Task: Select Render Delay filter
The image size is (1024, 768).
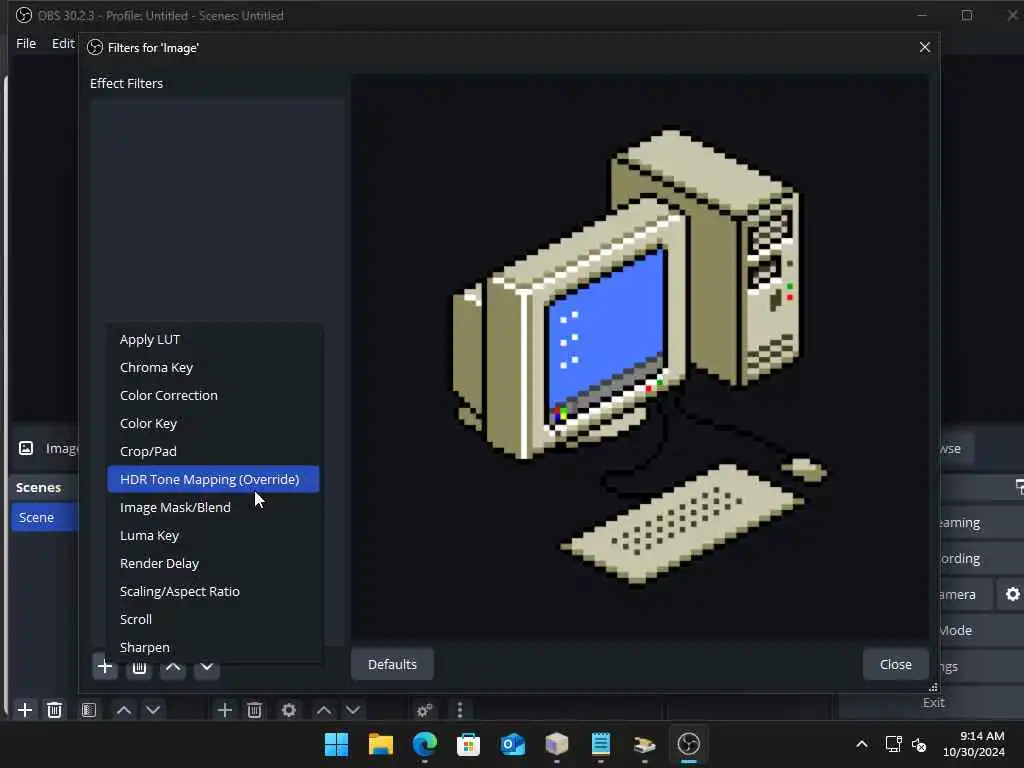Action: (x=213, y=564)
